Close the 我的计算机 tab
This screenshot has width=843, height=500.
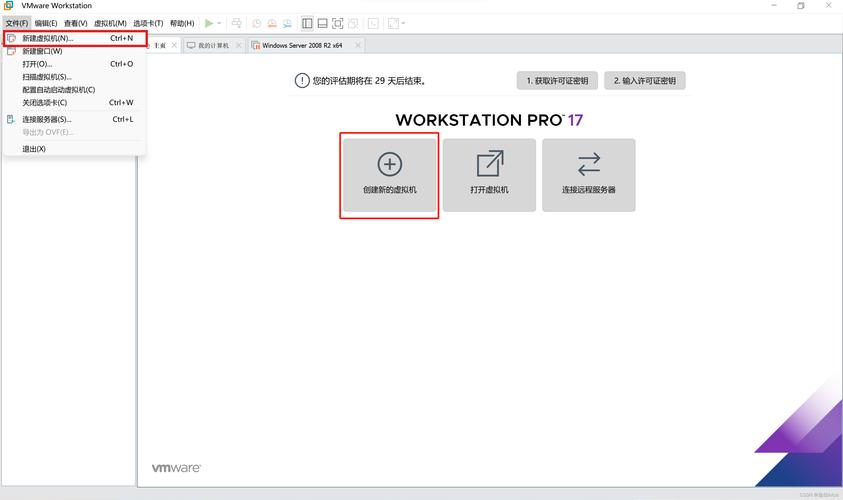click(239, 45)
